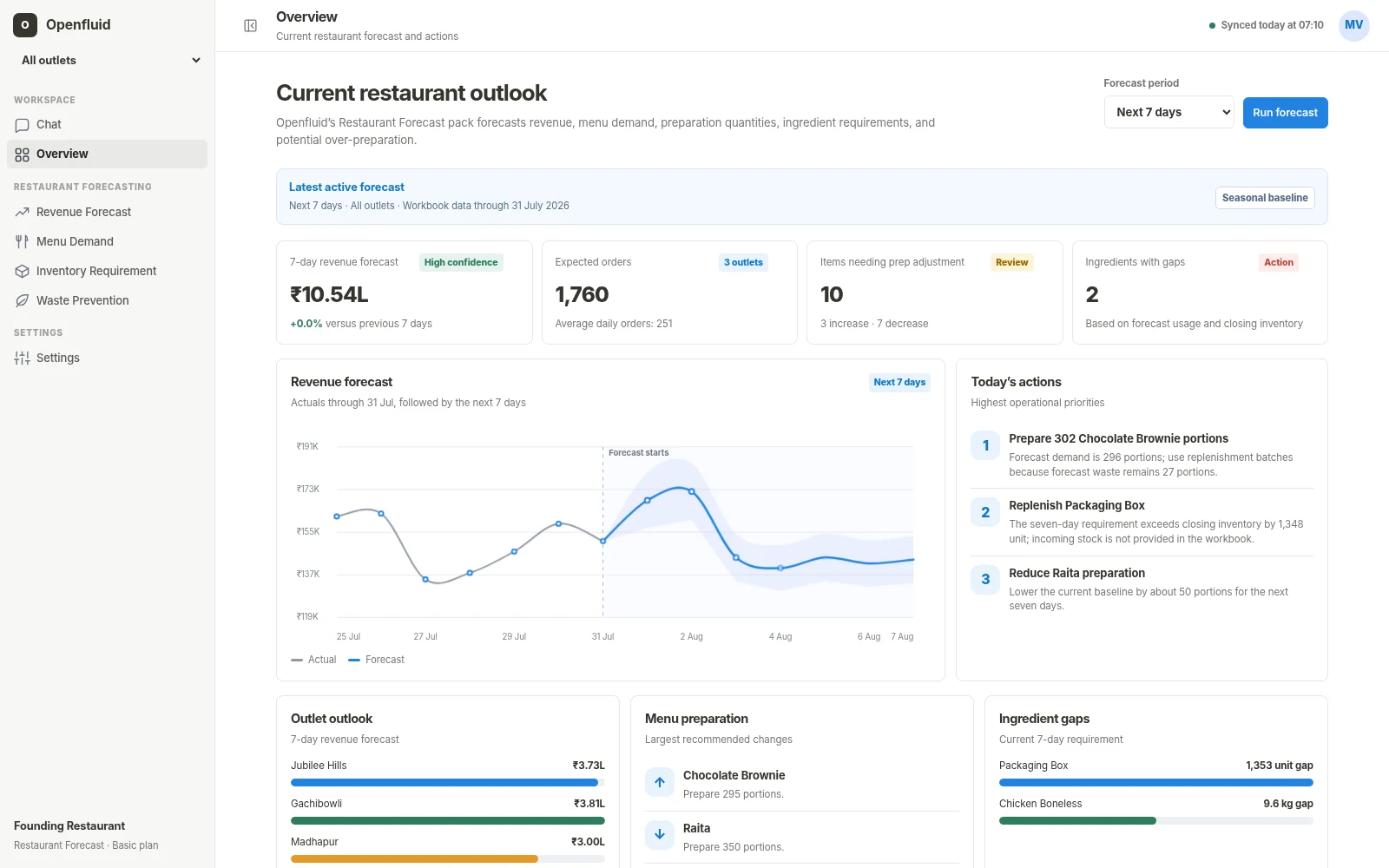The height and width of the screenshot is (868, 1389).
Task: Click the down arrow icon beside Raita
Action: (x=660, y=834)
